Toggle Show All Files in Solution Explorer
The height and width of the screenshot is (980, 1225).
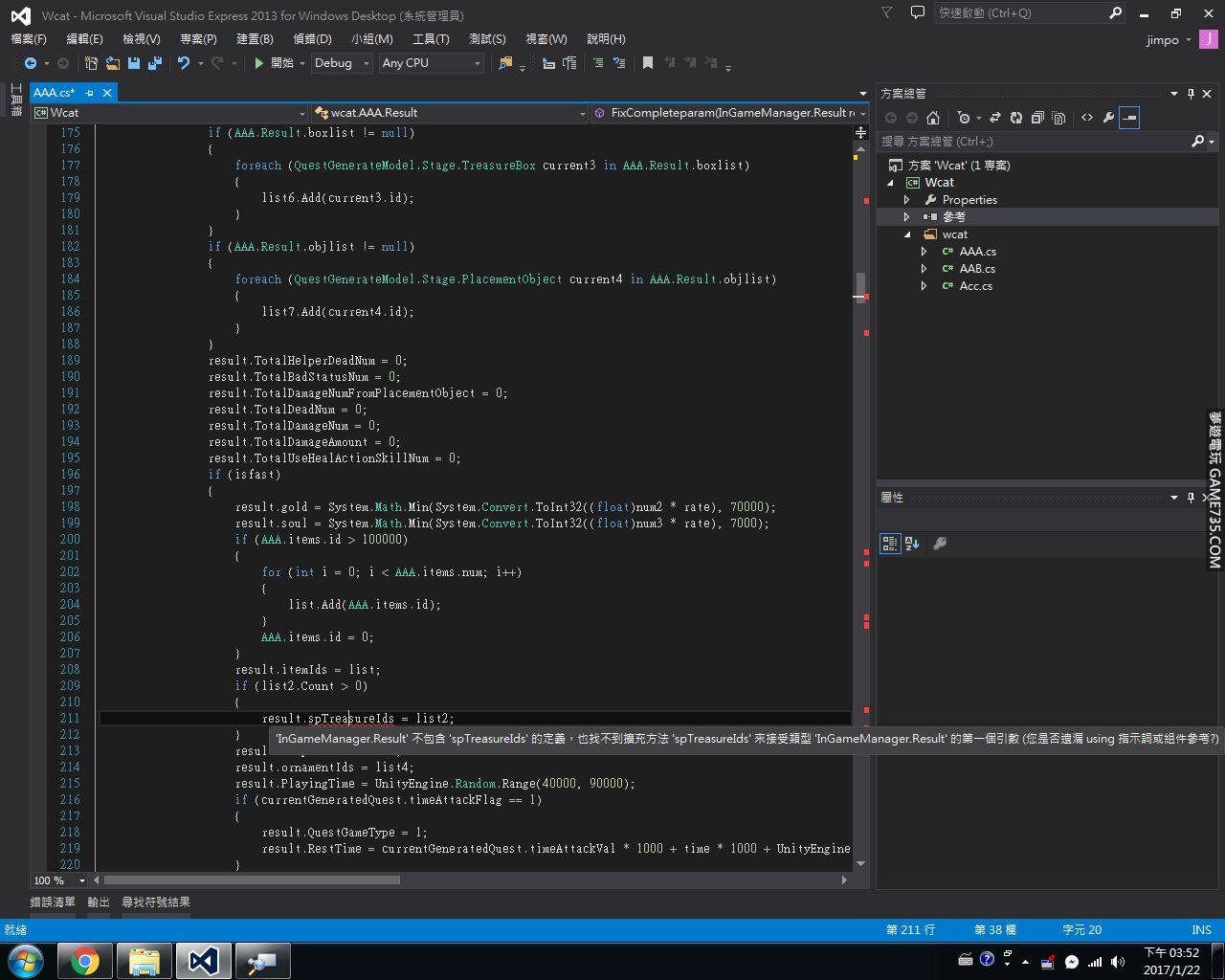point(1058,118)
